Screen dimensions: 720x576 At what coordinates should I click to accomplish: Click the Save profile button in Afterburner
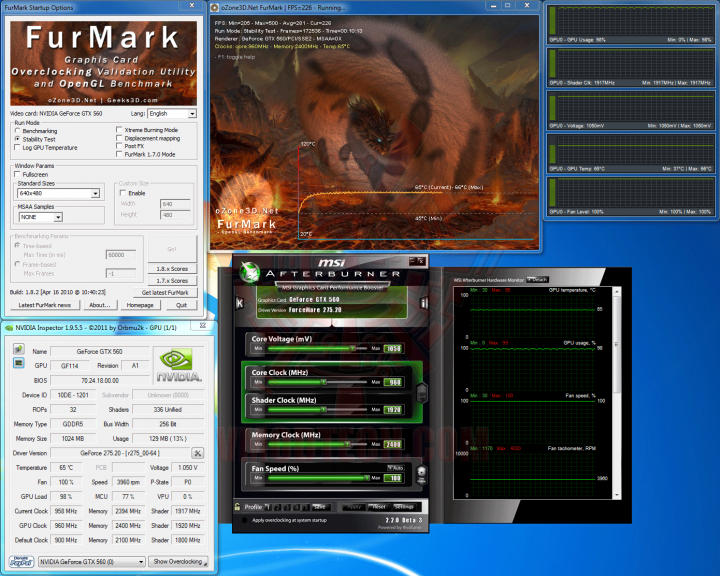[x=321, y=507]
